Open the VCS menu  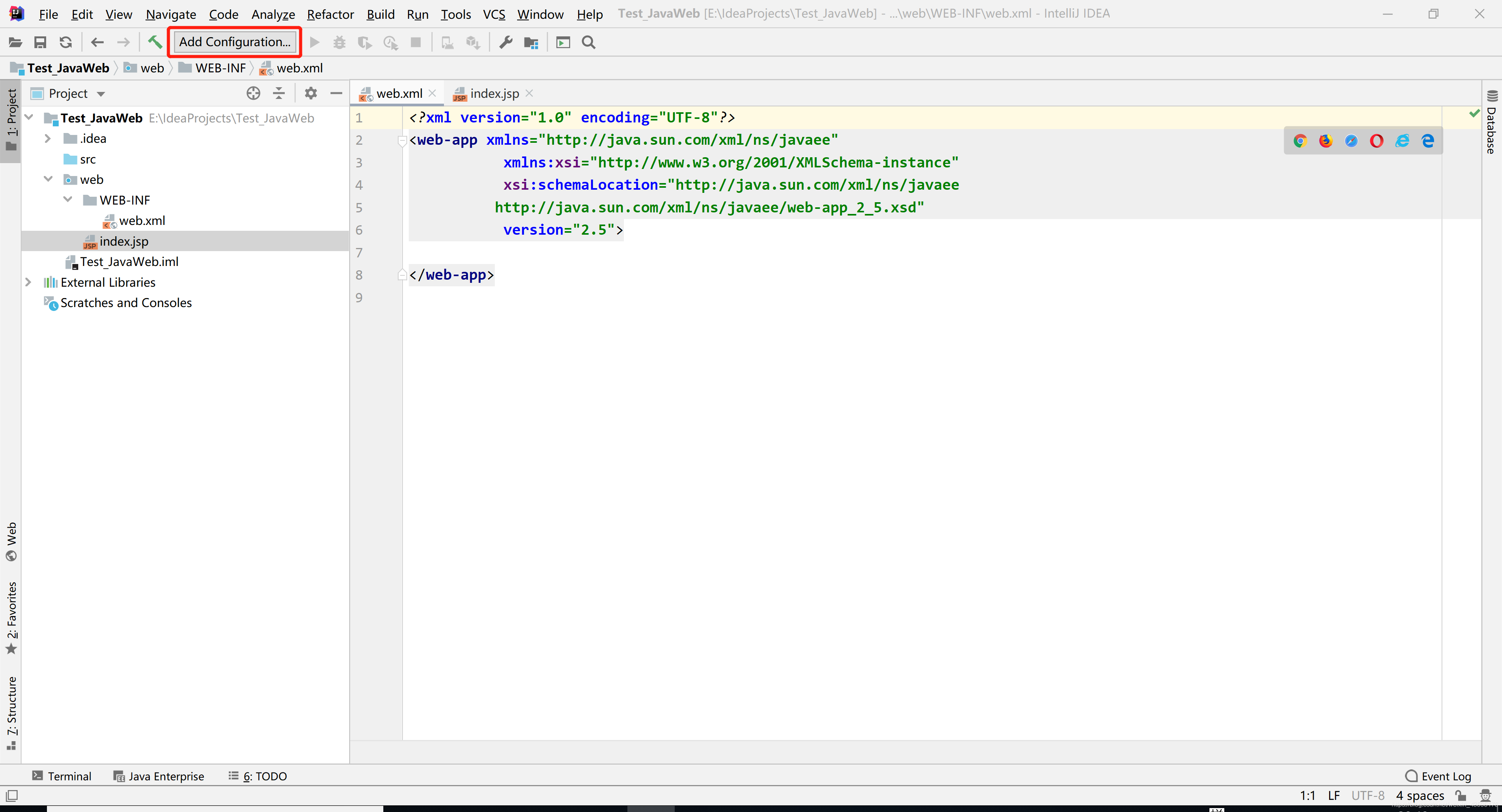[494, 14]
